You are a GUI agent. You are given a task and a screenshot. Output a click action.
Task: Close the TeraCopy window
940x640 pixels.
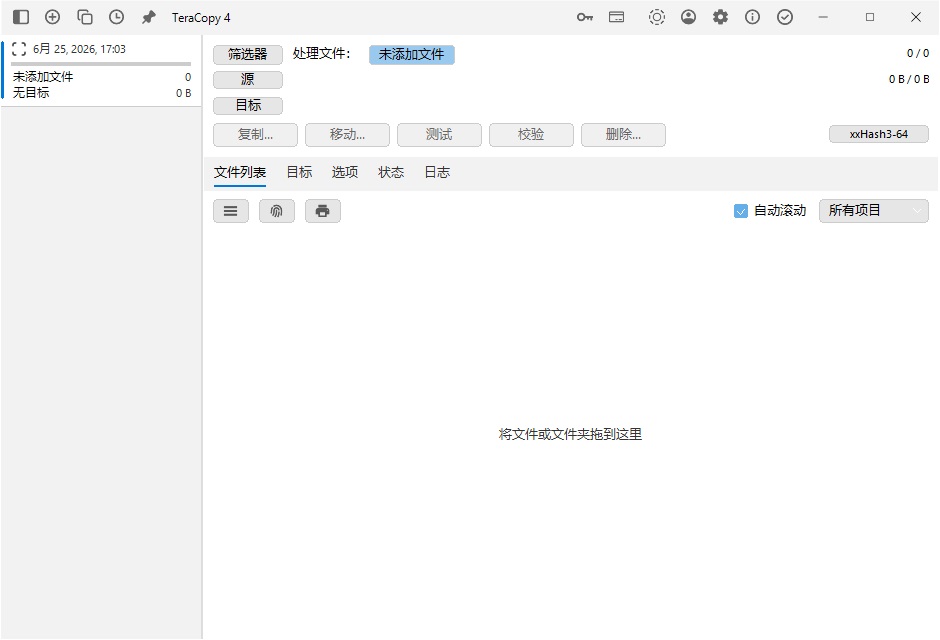click(x=915, y=17)
